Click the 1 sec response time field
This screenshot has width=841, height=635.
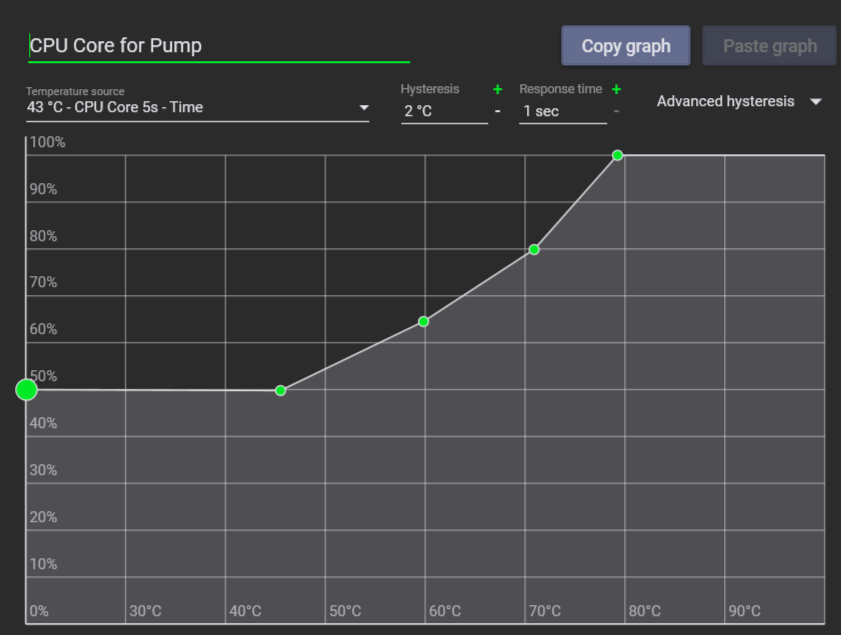[563, 112]
